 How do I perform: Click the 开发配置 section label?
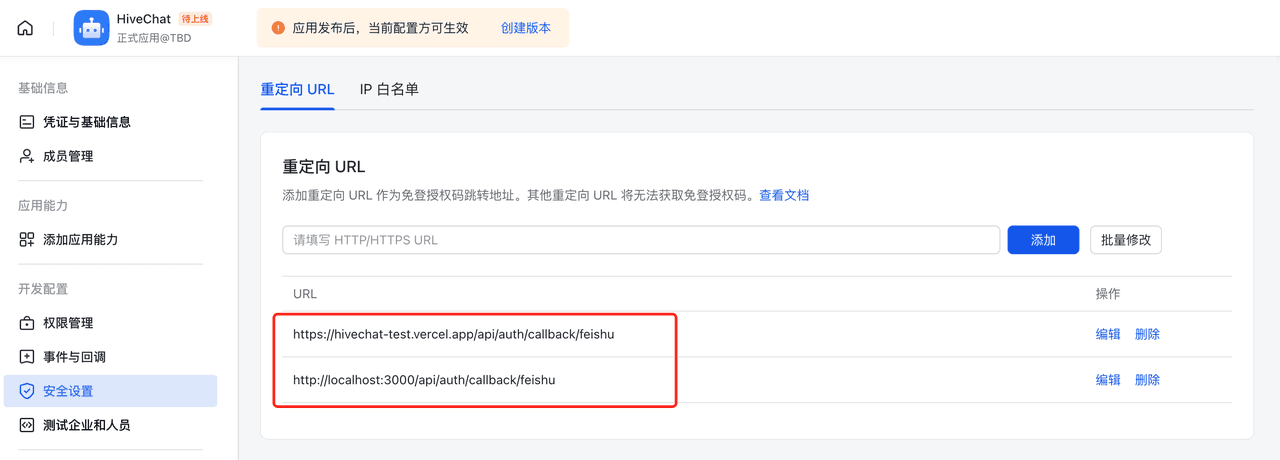tap(43, 289)
